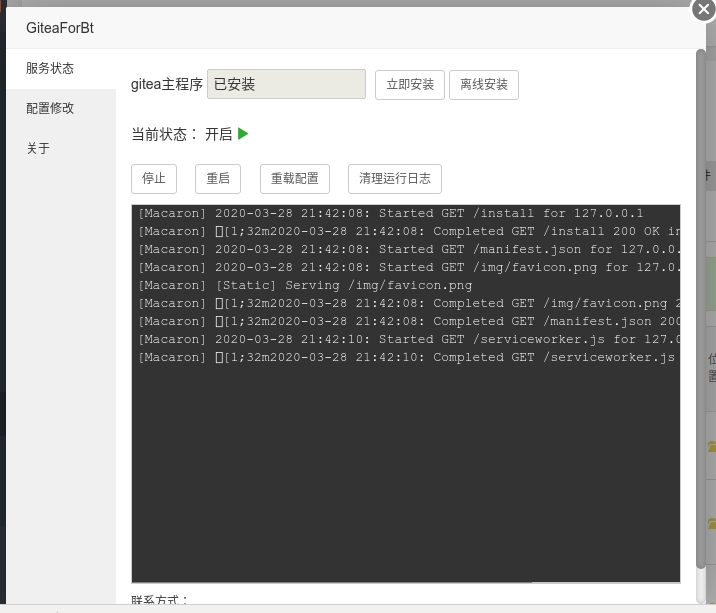Screen dimensions: 716x613
Task: Click the dialog's vertical scrollbar
Action: 701,308
